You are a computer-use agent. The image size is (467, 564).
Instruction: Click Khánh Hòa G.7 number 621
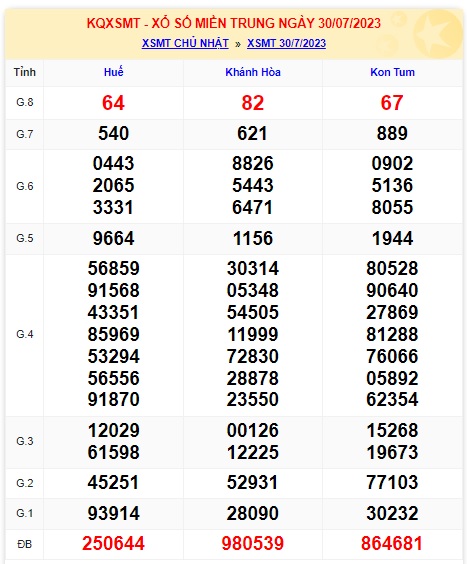pyautogui.click(x=253, y=134)
